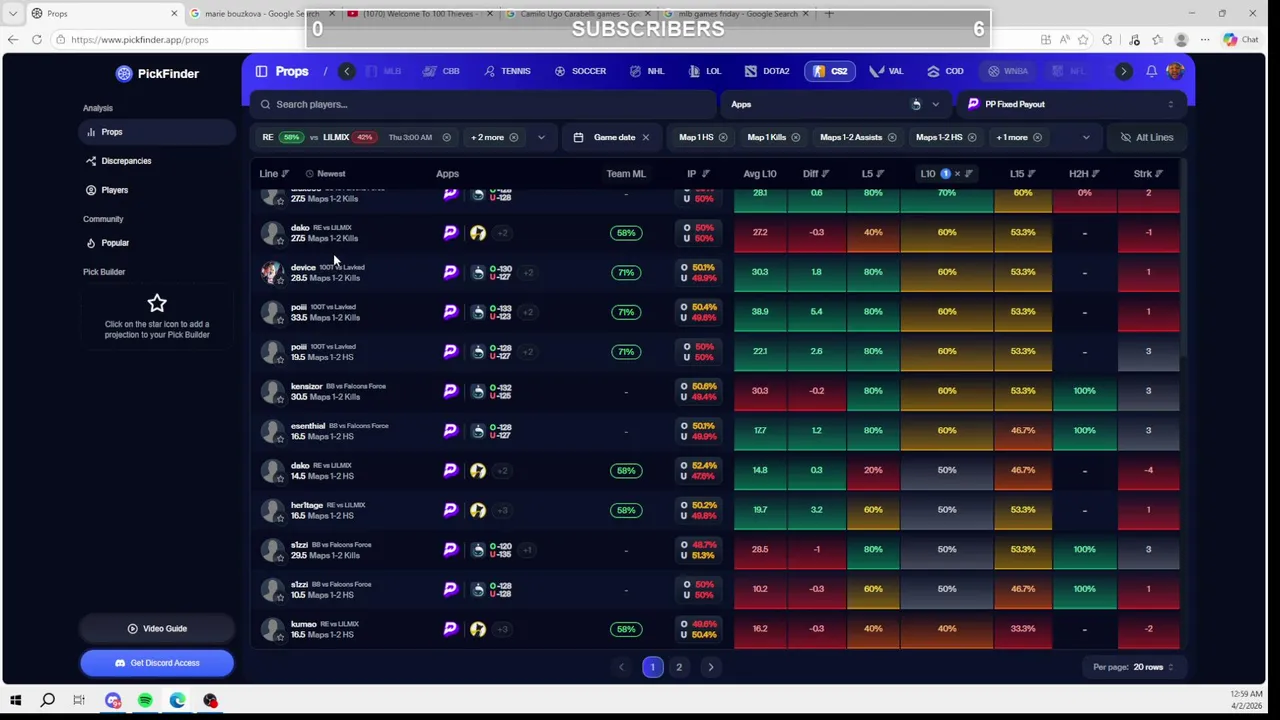
Task: Remove the Map 1 HS filter chip
Action: [723, 137]
